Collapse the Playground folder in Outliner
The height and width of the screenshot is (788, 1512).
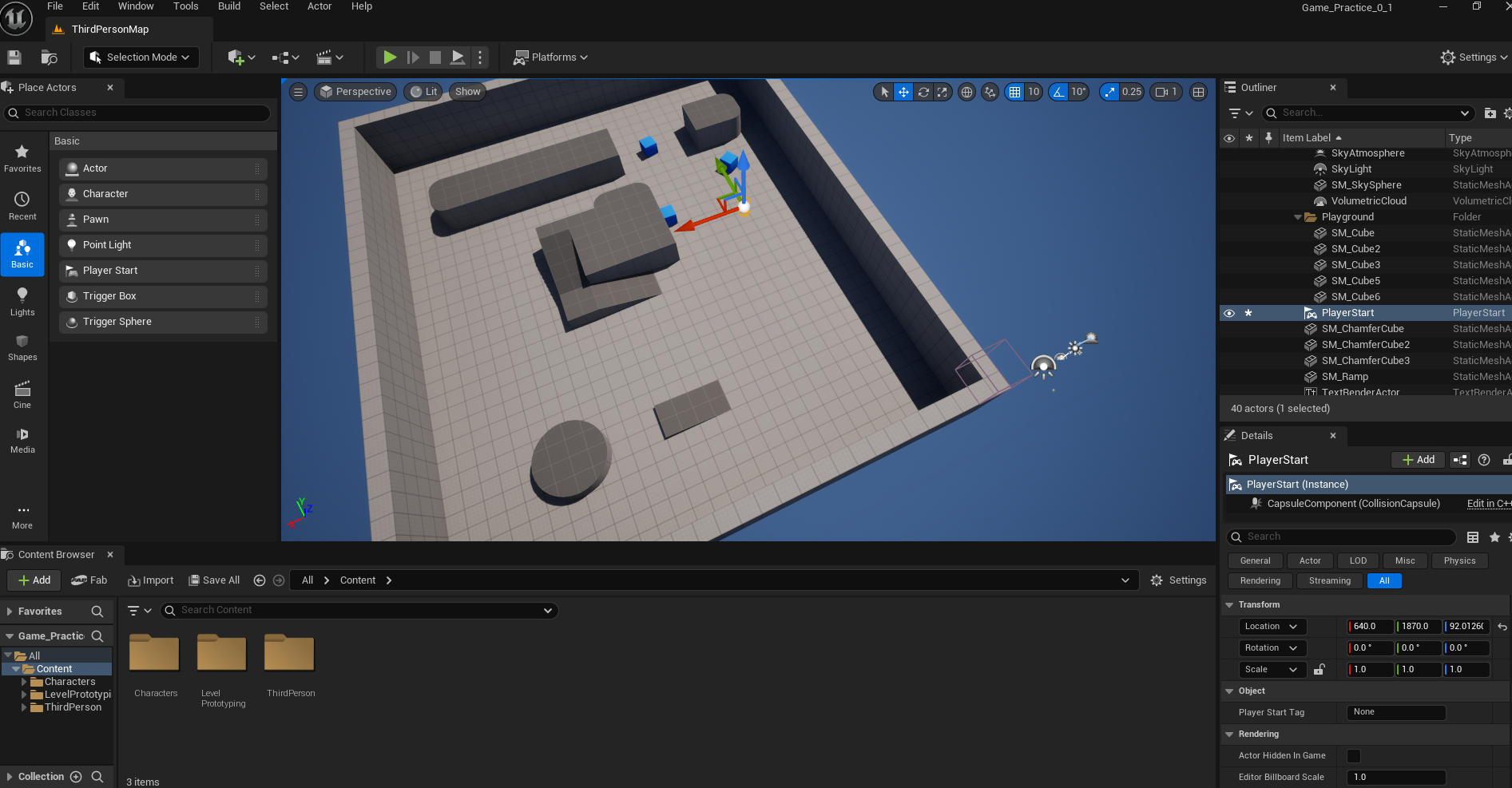coord(1298,217)
